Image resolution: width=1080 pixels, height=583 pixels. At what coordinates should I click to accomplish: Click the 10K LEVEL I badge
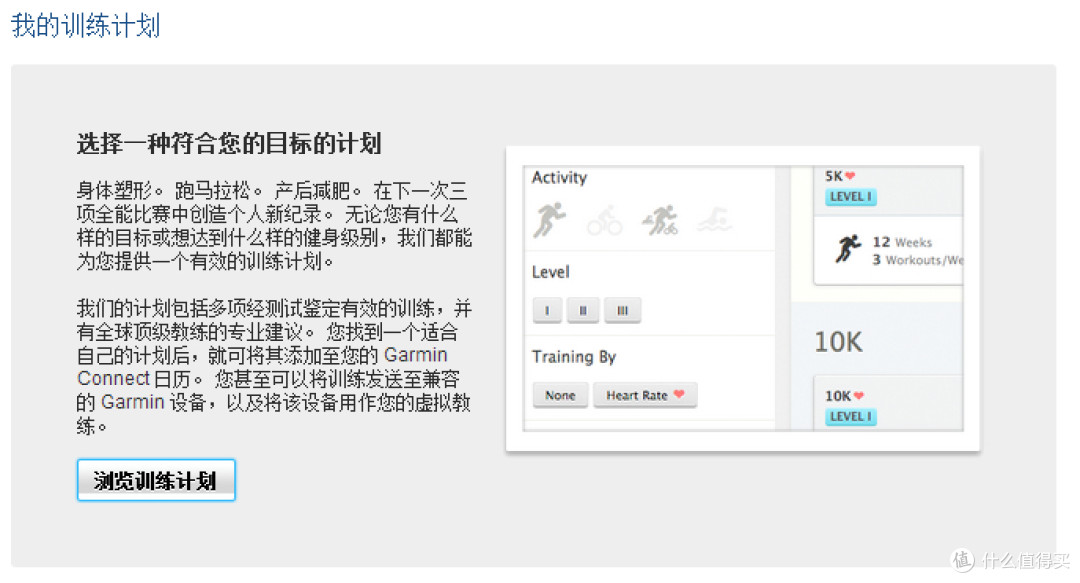tap(851, 417)
